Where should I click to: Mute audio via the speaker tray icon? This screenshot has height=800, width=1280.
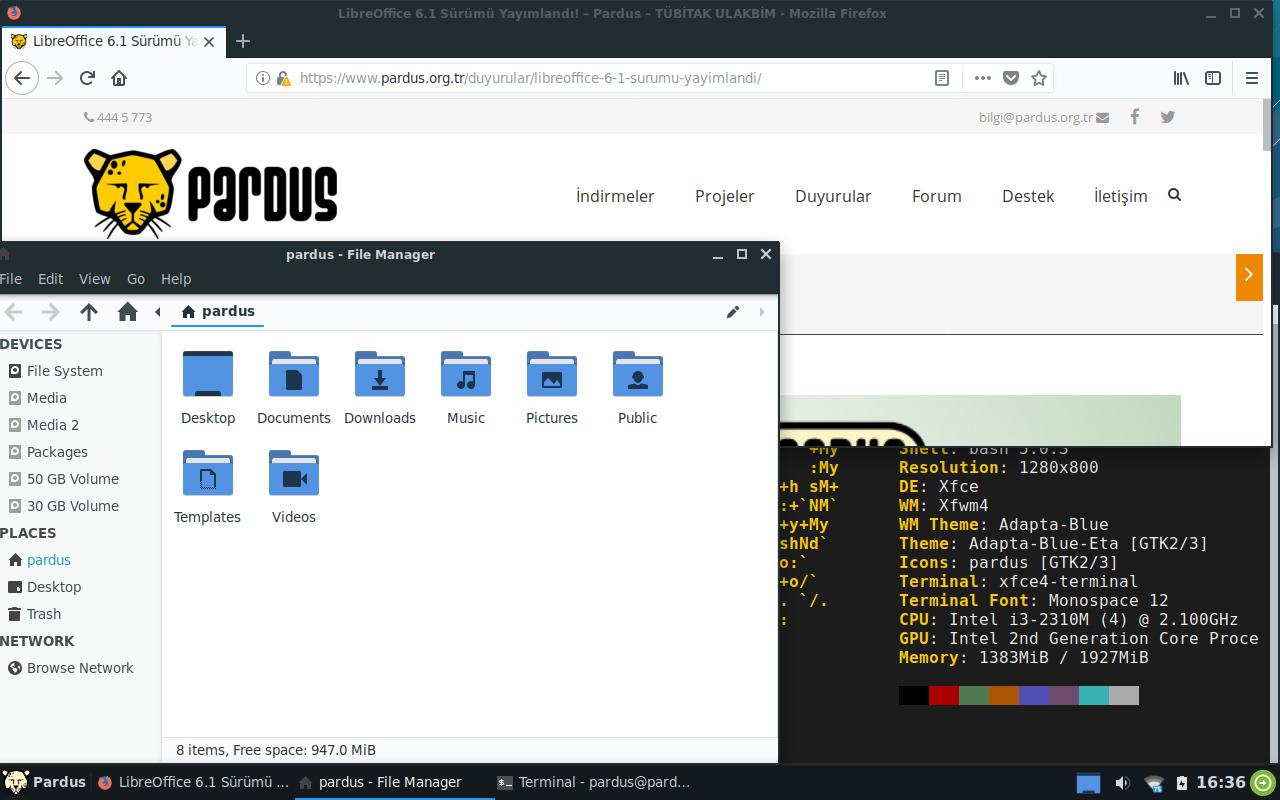click(x=1122, y=783)
